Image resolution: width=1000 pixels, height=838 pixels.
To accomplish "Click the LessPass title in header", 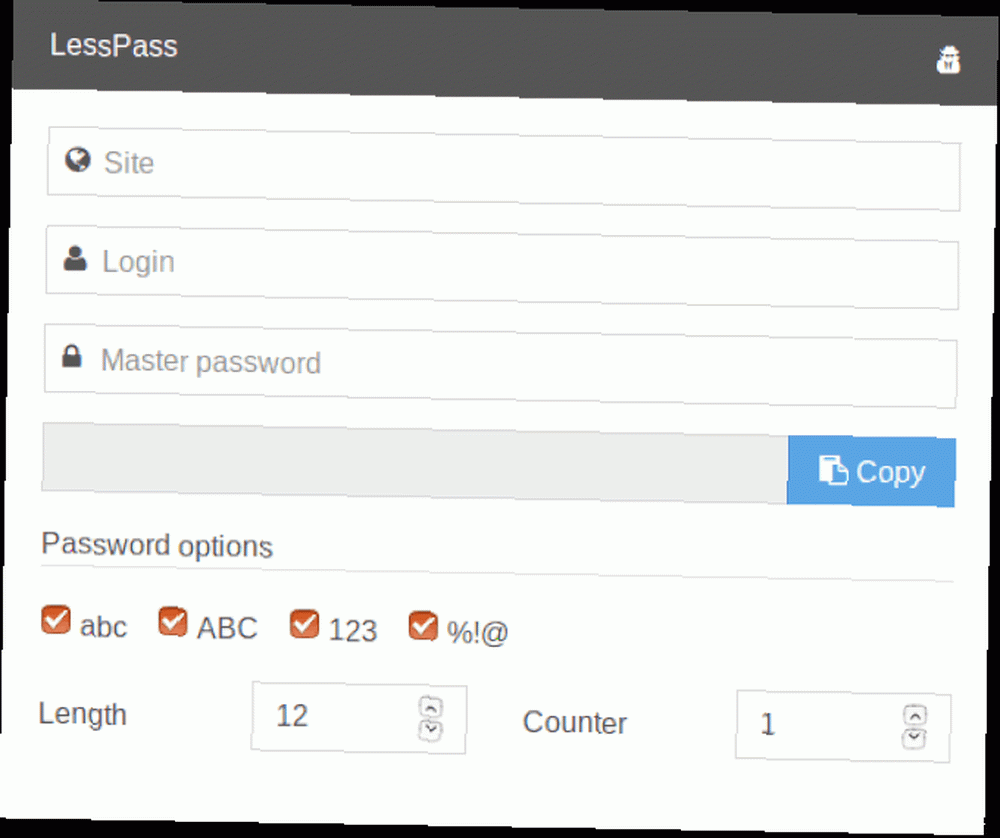I will click(x=114, y=46).
